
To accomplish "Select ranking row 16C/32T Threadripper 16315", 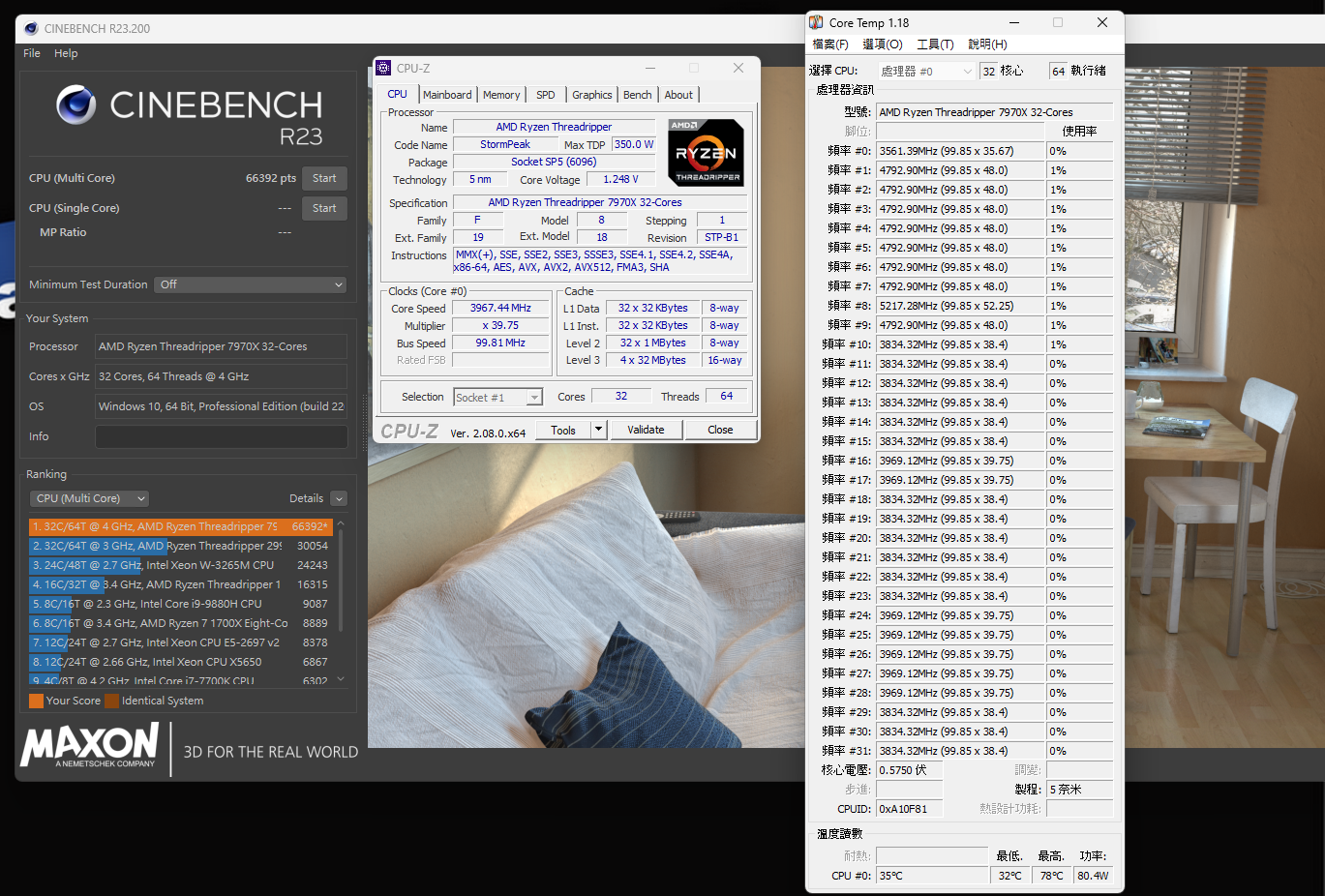I will 181,584.
